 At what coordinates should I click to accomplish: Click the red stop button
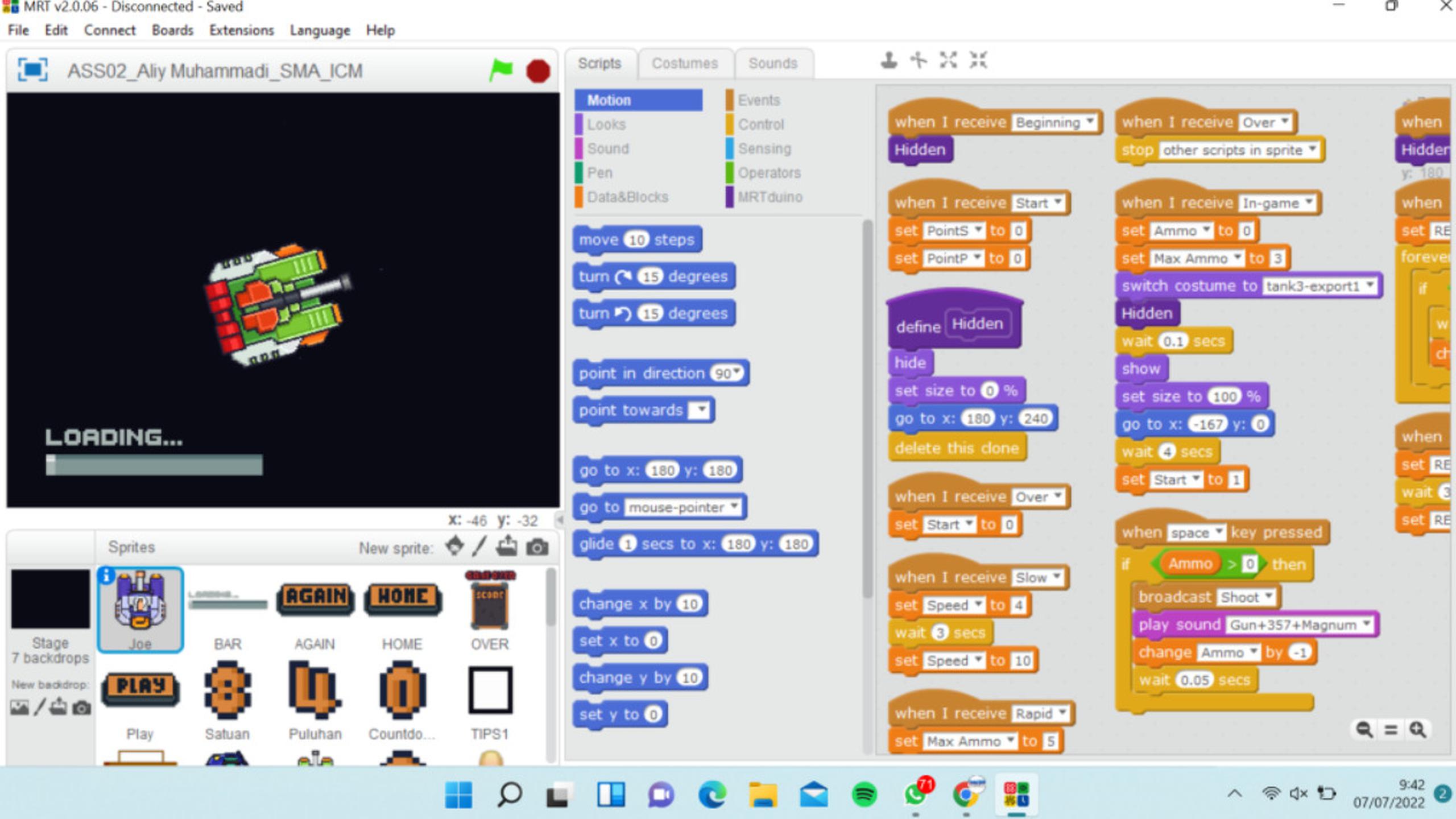(538, 71)
